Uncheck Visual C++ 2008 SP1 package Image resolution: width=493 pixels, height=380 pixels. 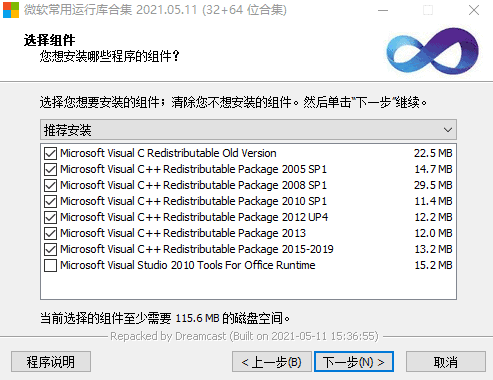tap(50, 185)
